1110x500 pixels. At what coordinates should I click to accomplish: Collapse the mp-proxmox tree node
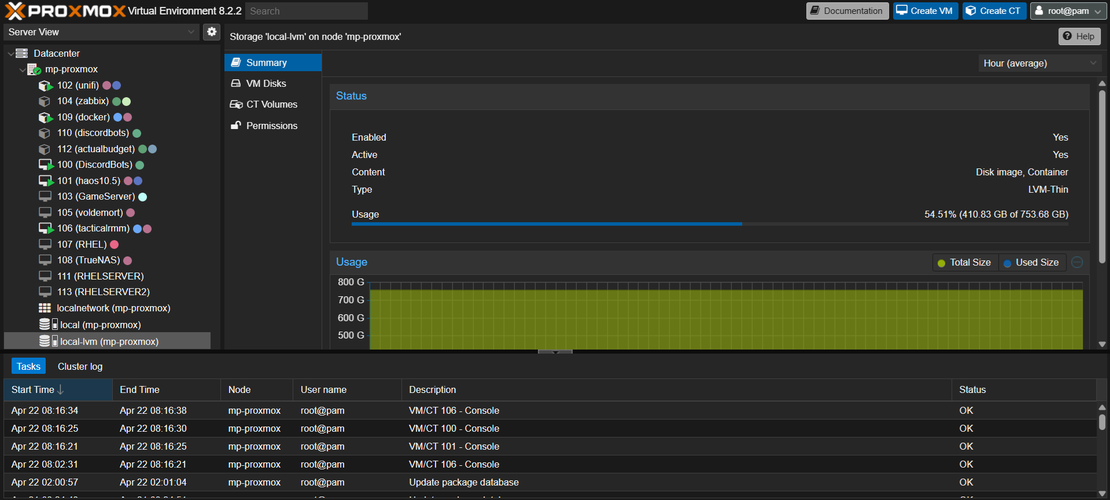click(22, 69)
